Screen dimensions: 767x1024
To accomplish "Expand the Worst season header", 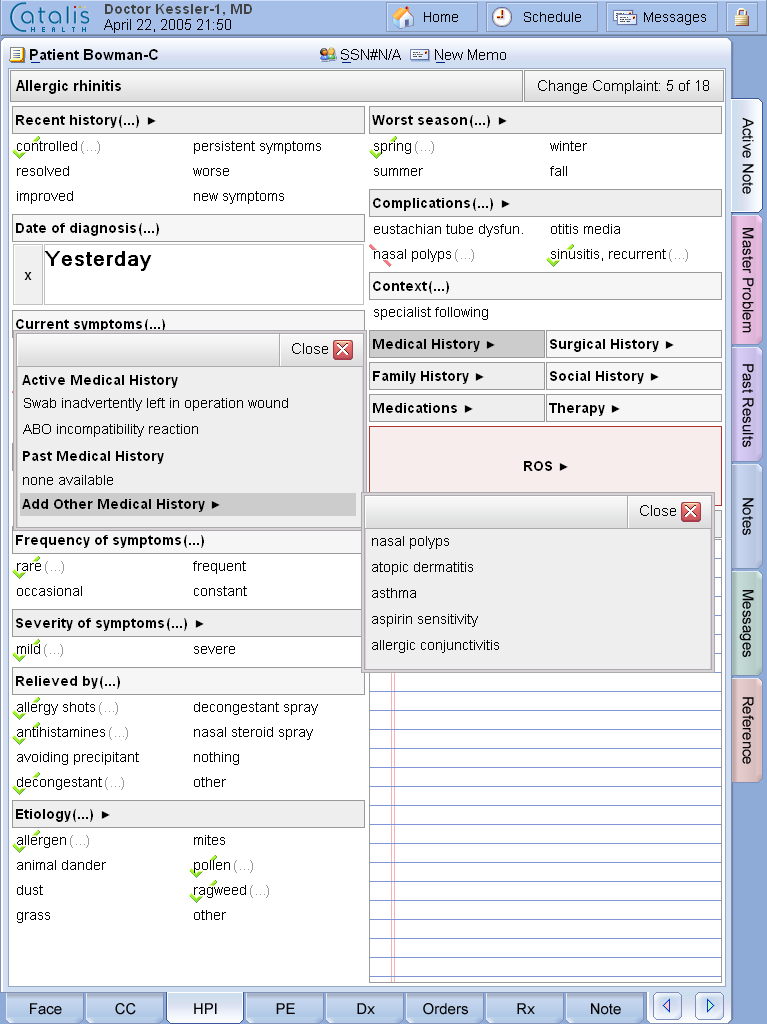I will pyautogui.click(x=546, y=120).
